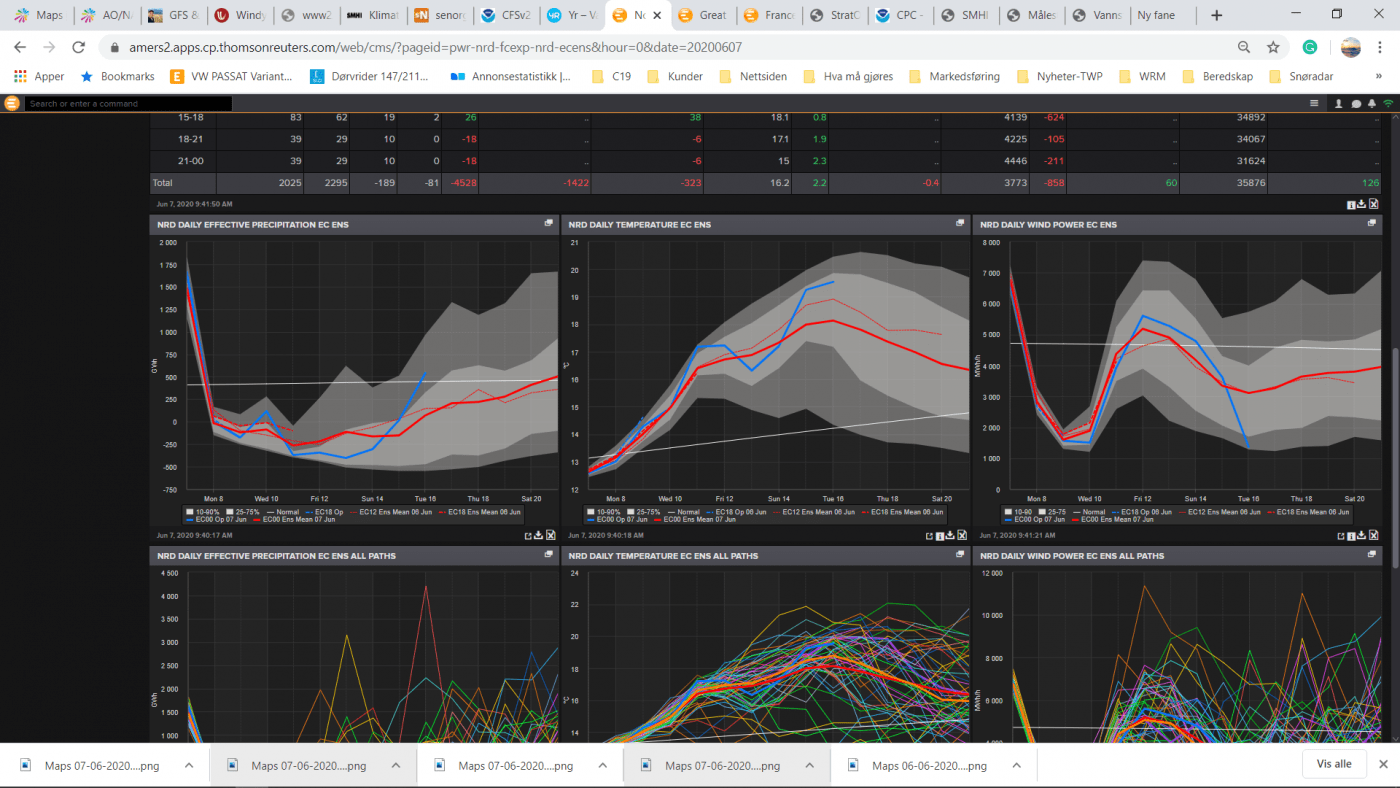Close the downloads bar

pyautogui.click(x=1382, y=764)
